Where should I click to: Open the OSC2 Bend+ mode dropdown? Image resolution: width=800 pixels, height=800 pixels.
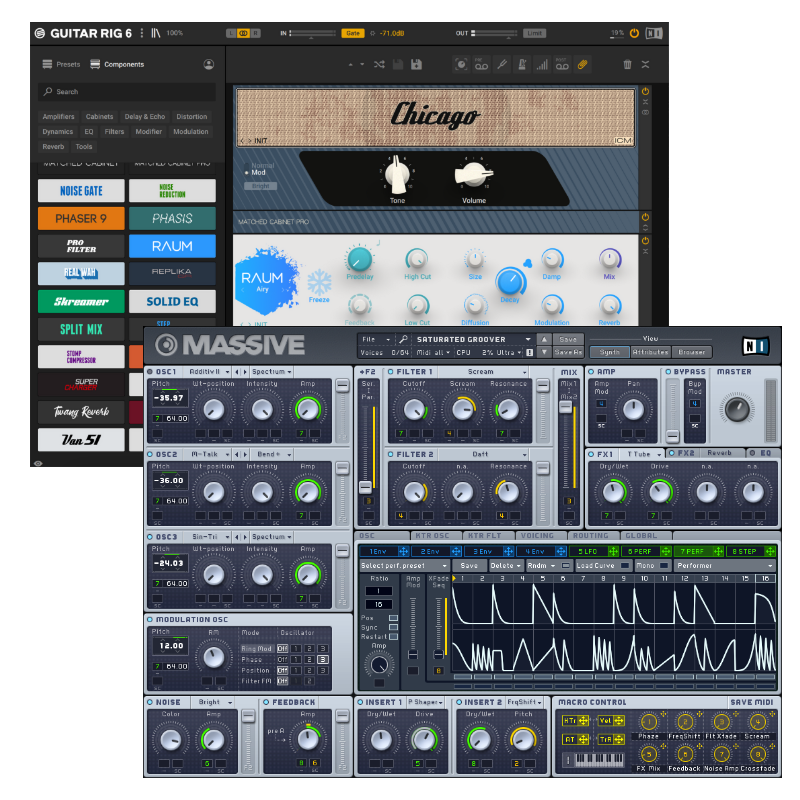coord(273,454)
